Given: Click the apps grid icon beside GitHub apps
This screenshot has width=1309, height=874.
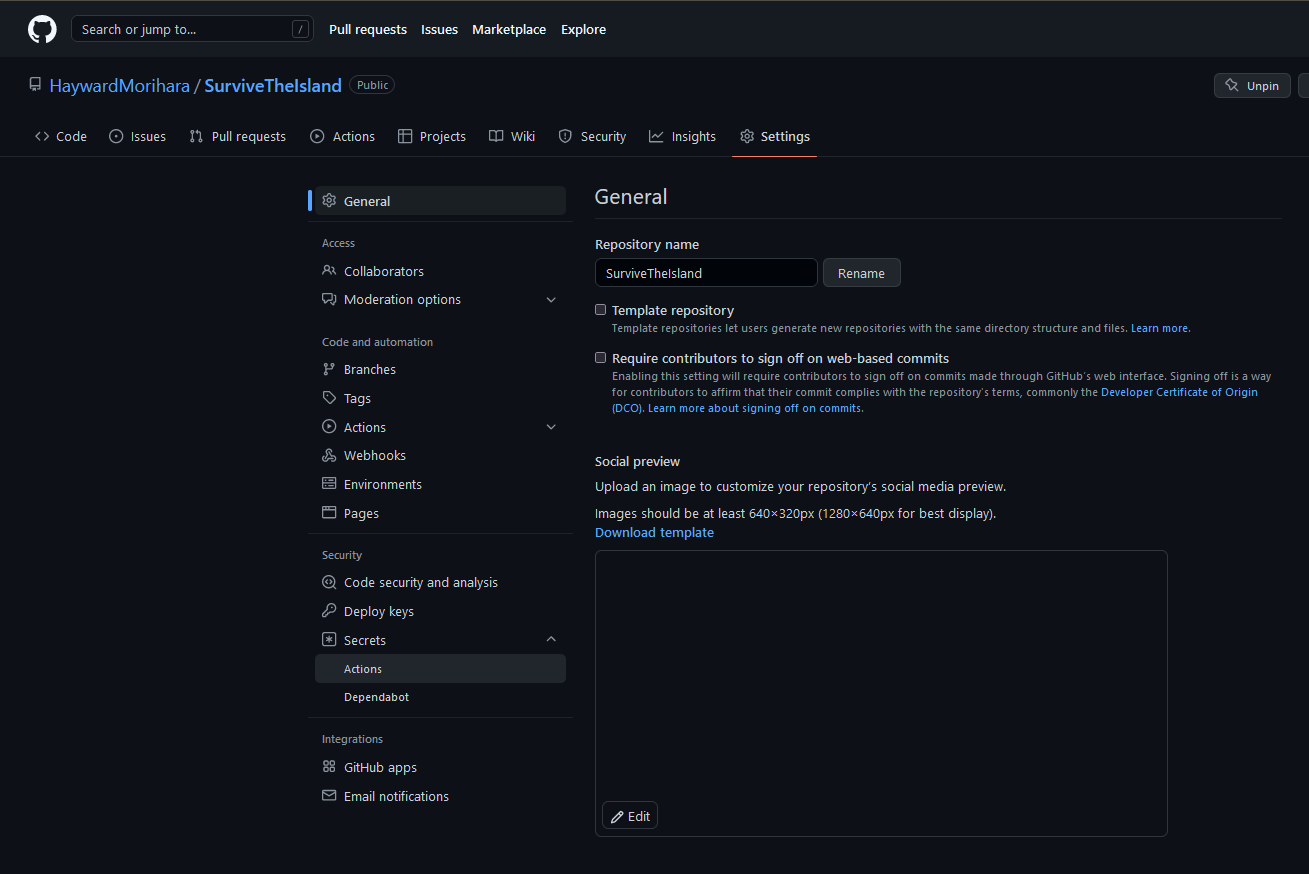Looking at the screenshot, I should coord(329,767).
